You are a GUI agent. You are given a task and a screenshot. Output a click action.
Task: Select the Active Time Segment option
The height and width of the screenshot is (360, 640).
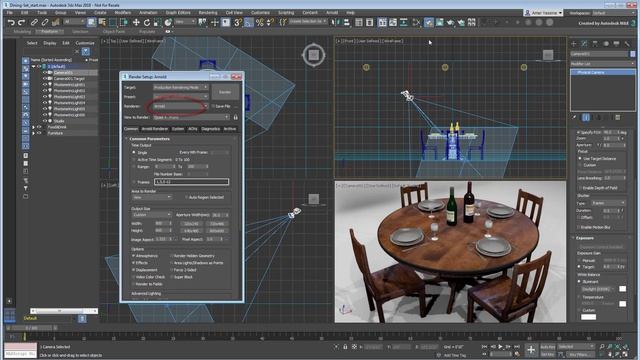tap(134, 160)
